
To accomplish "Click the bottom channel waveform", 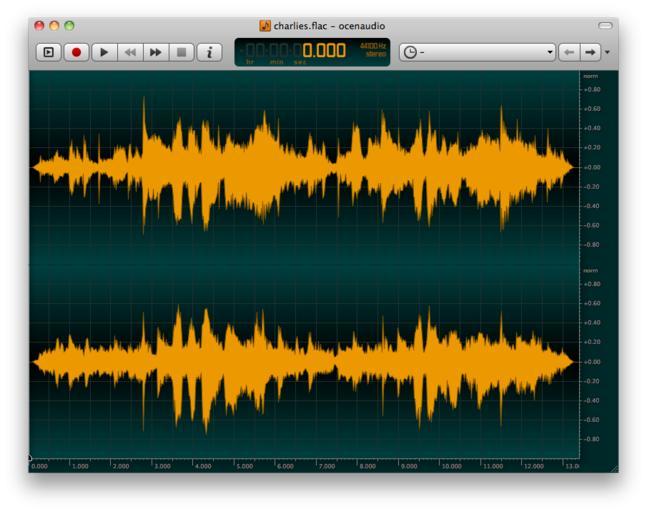I will point(300,361).
